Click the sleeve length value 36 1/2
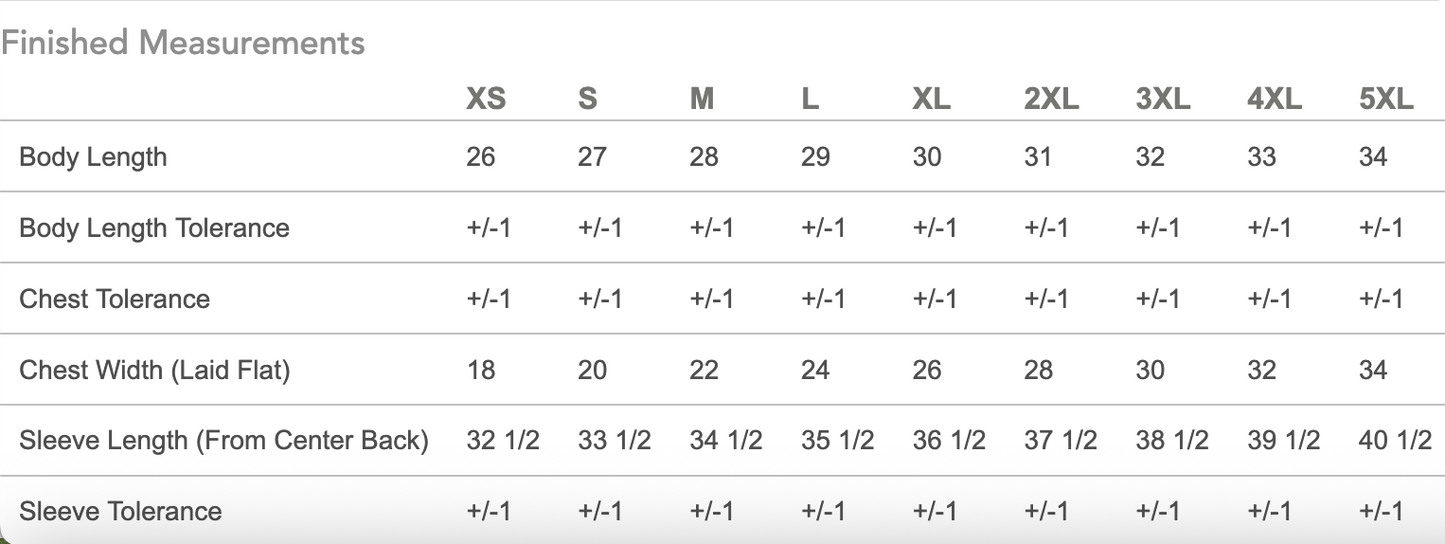This screenshot has width=1445, height=544. pyautogui.click(x=948, y=440)
